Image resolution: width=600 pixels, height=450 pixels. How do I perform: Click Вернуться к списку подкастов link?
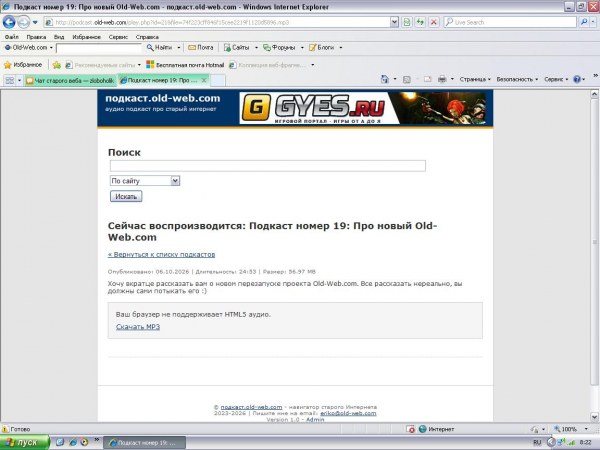click(161, 254)
